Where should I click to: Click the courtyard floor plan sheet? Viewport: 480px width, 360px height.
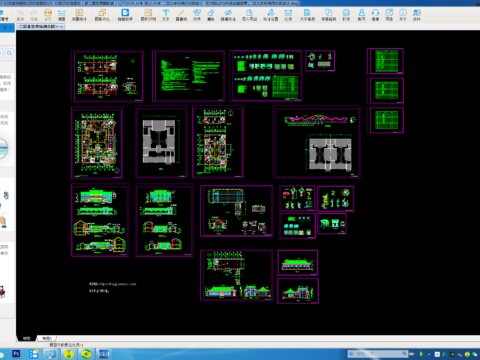click(x=97, y=143)
